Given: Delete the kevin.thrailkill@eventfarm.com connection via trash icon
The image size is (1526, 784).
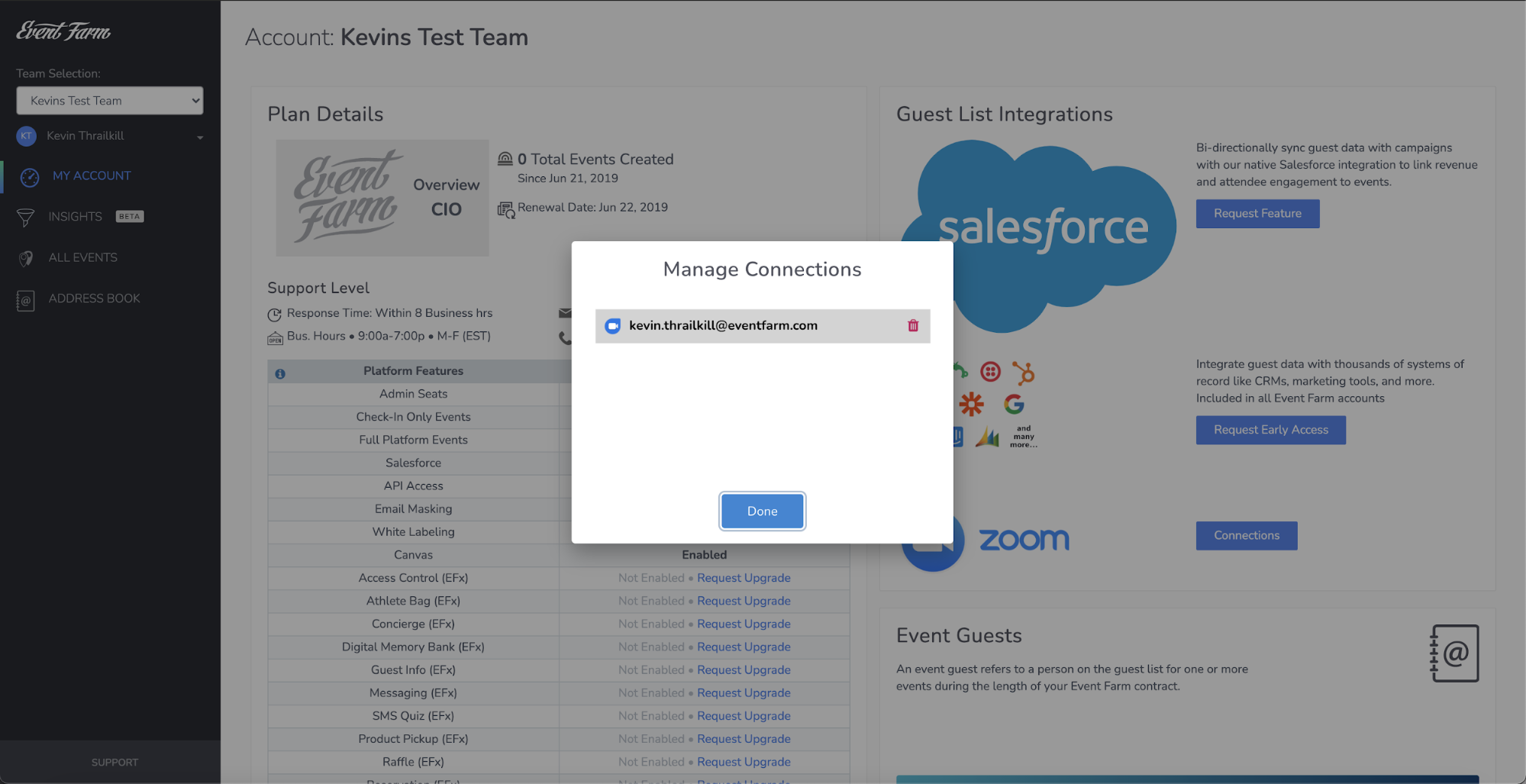Looking at the screenshot, I should coord(913,326).
